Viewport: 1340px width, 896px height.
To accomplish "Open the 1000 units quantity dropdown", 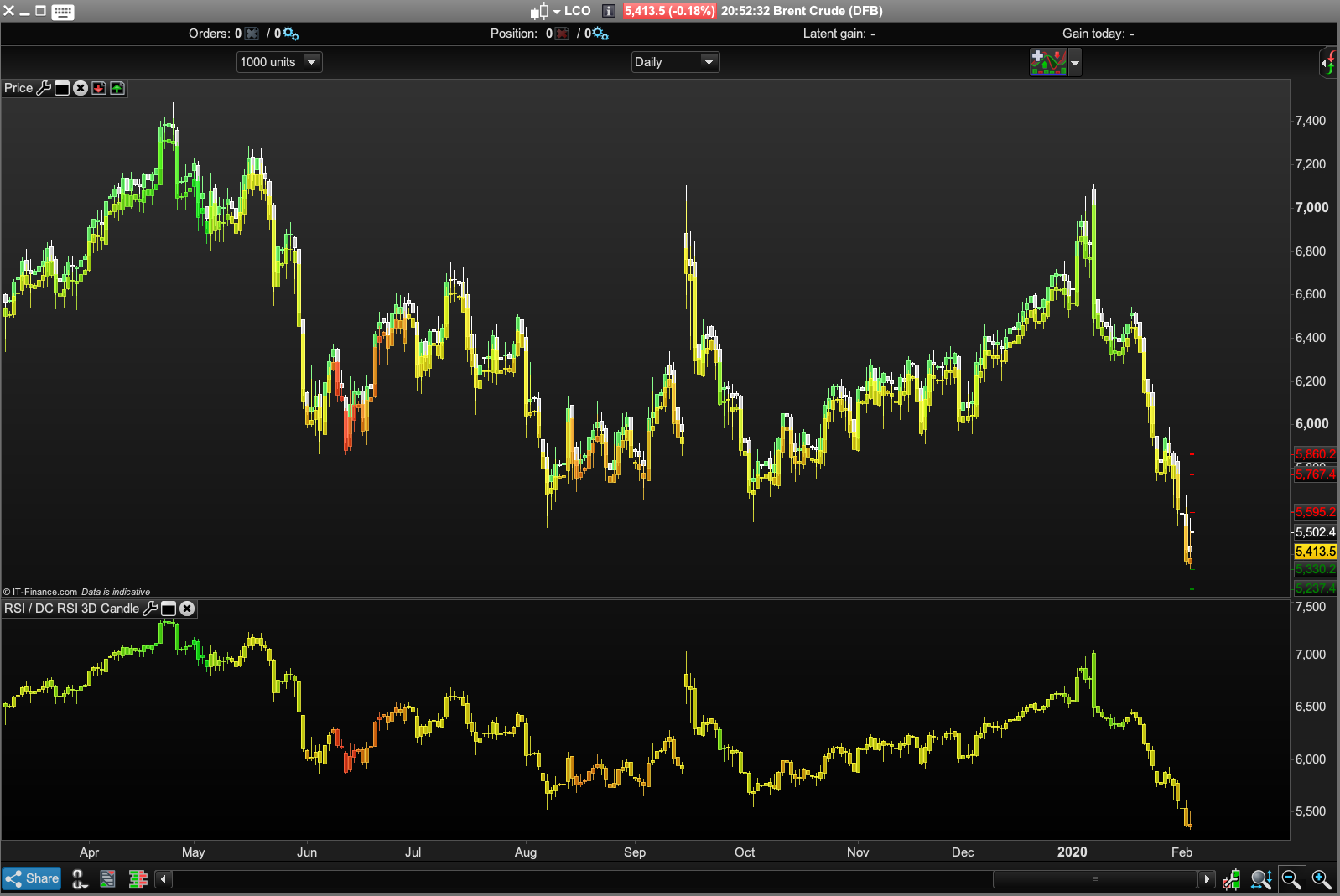I will [279, 62].
